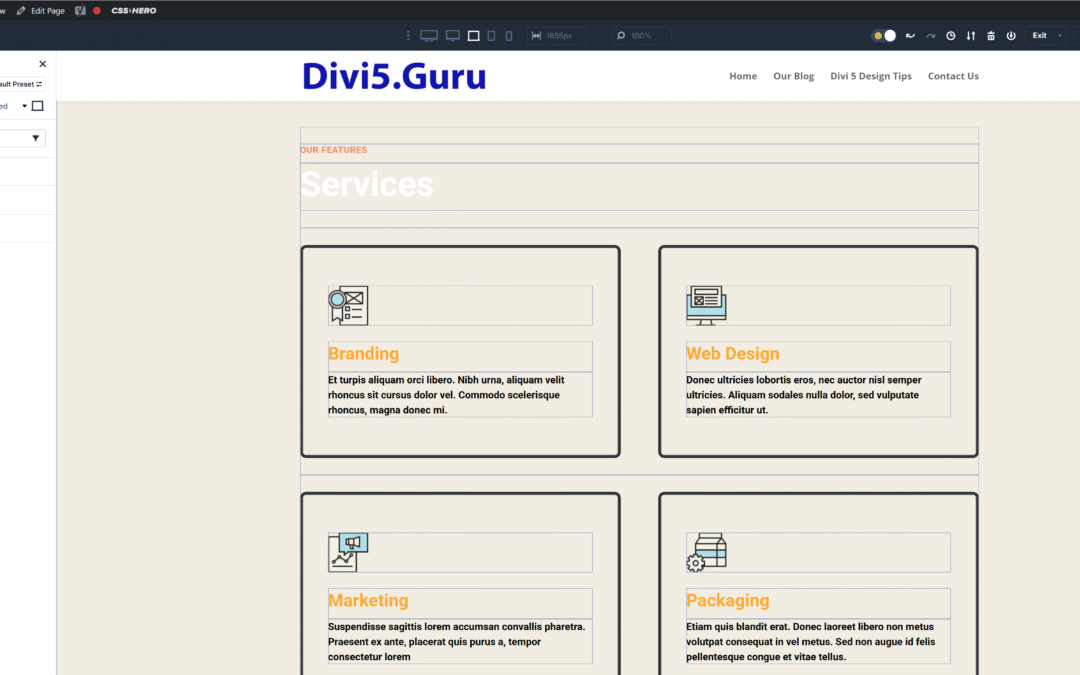Open Contact Us nav link

(953, 76)
